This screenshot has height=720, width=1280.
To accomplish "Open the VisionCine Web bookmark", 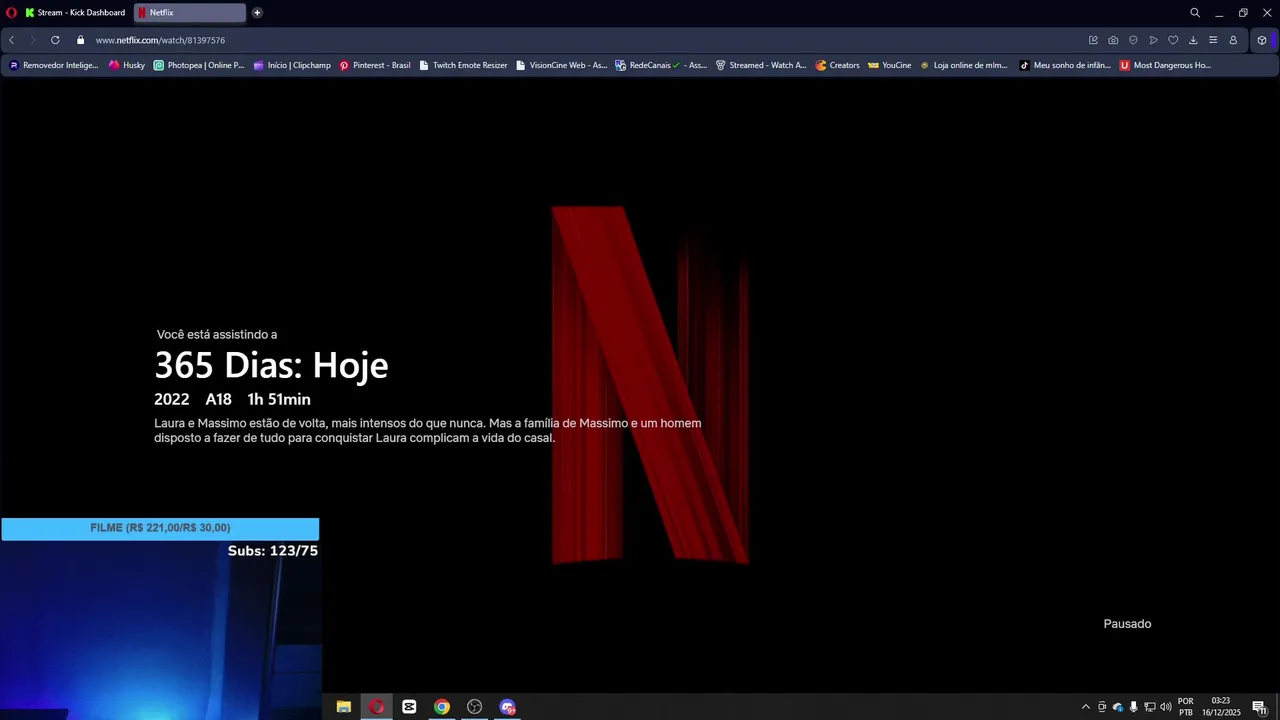I will click(x=561, y=65).
